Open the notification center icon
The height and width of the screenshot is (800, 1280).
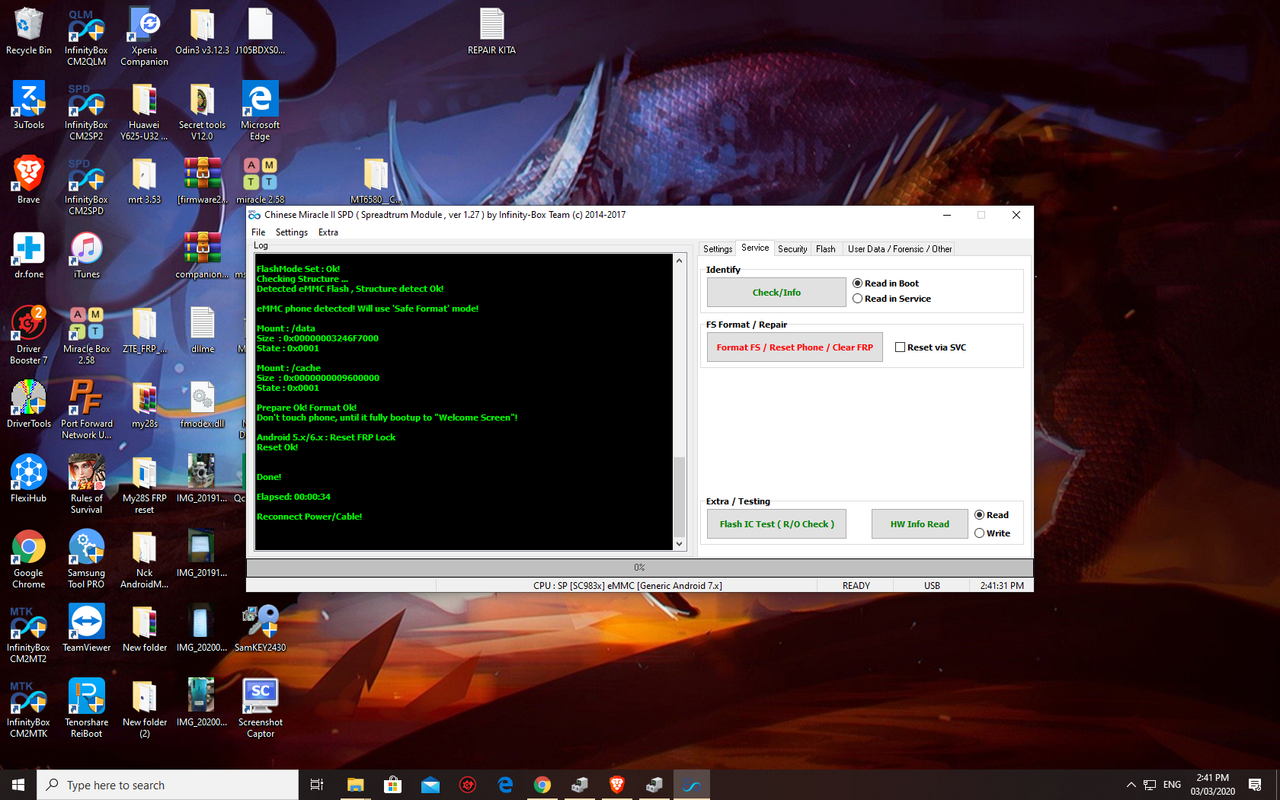pos(1256,785)
